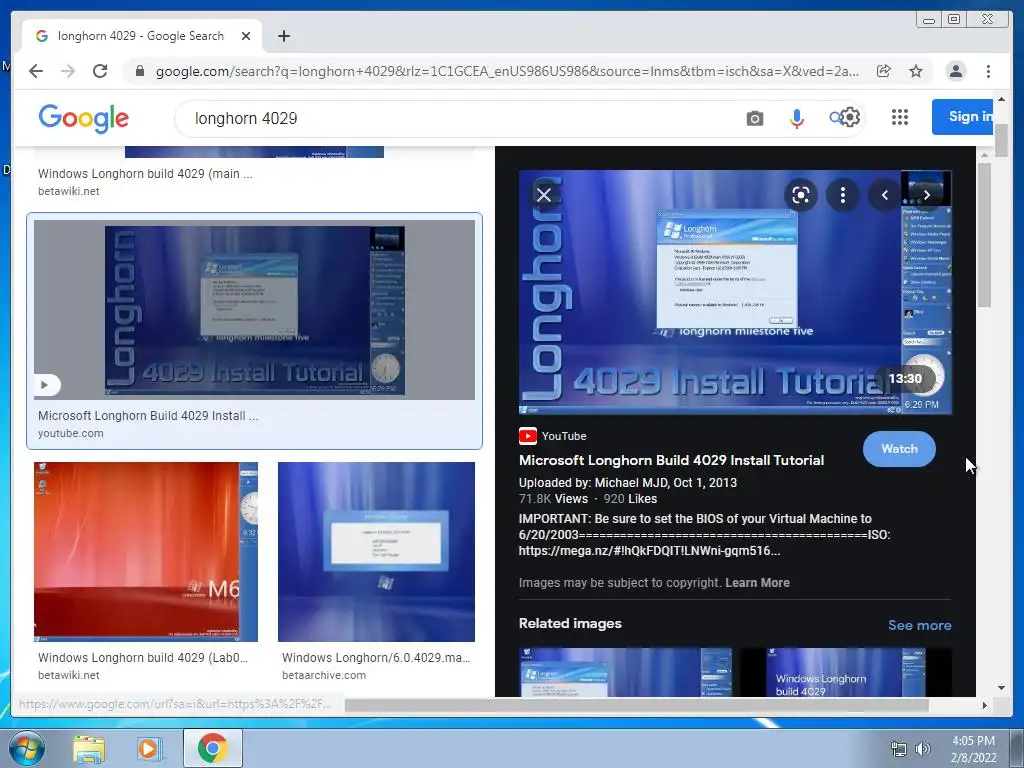Viewport: 1024px width, 768px height.
Task: Bookmark this page with the star
Action: pos(916,71)
